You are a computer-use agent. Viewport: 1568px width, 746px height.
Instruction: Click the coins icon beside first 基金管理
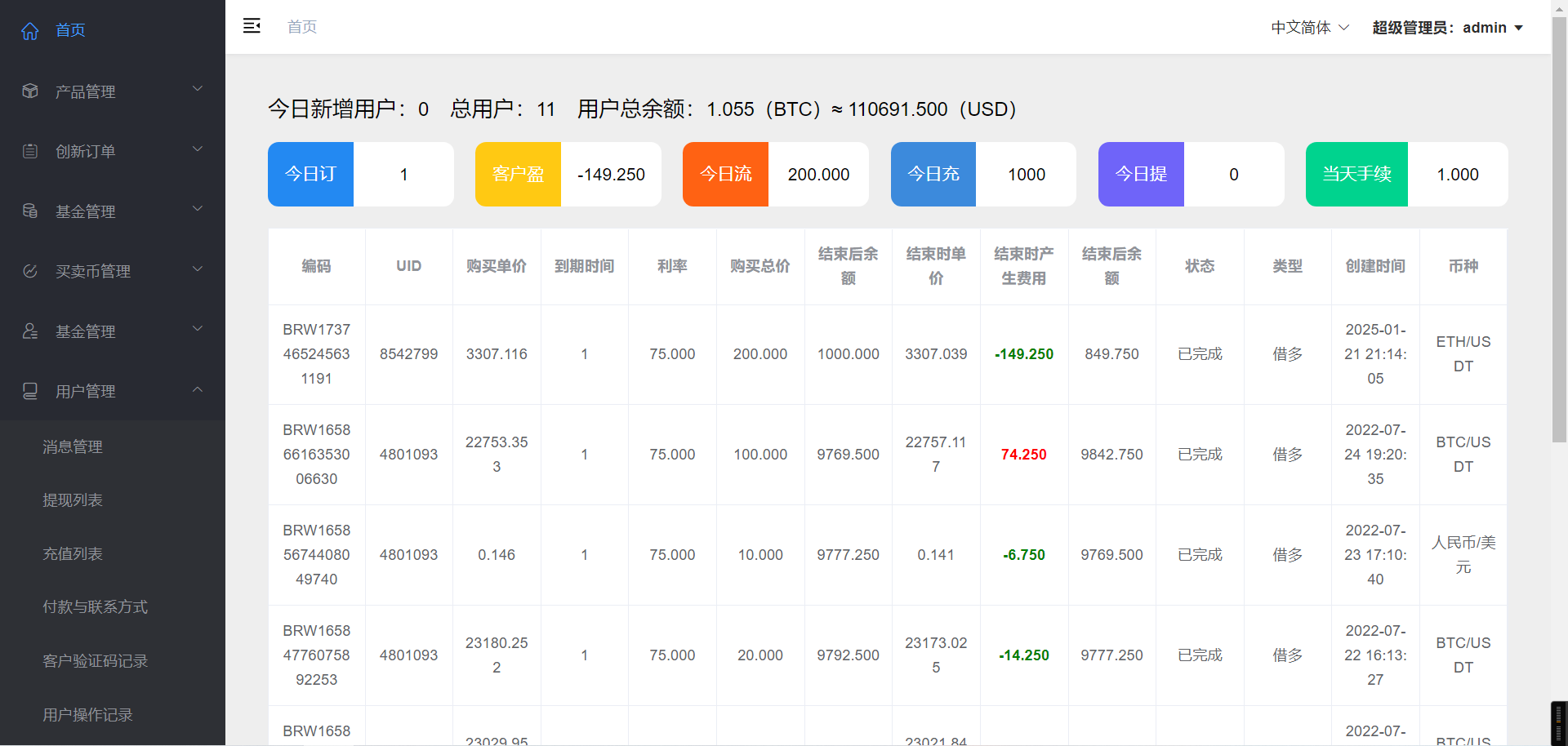(30, 211)
